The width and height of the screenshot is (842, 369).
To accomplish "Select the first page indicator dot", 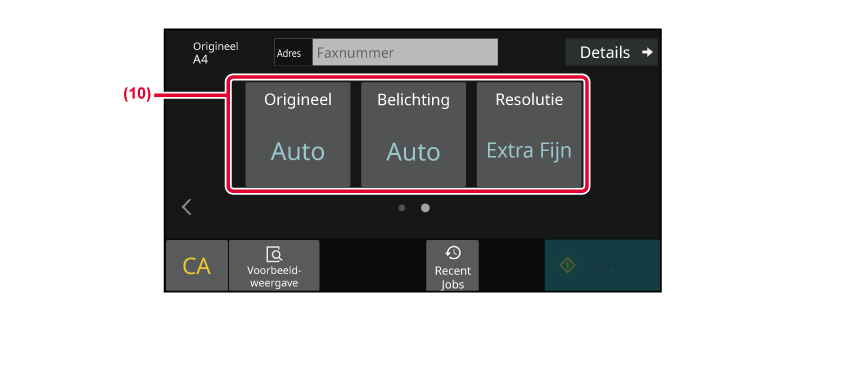I will point(402,208).
